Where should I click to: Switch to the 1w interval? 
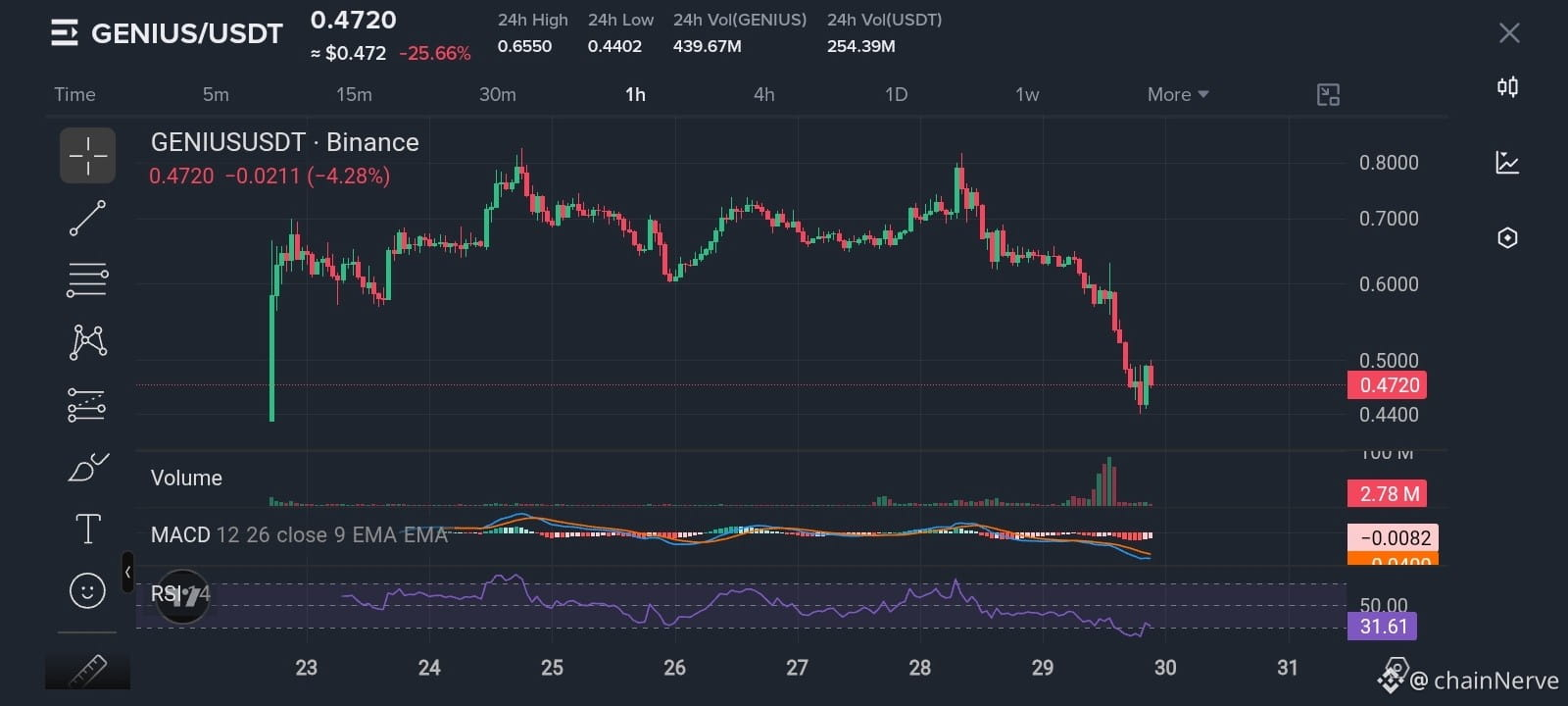[1027, 94]
